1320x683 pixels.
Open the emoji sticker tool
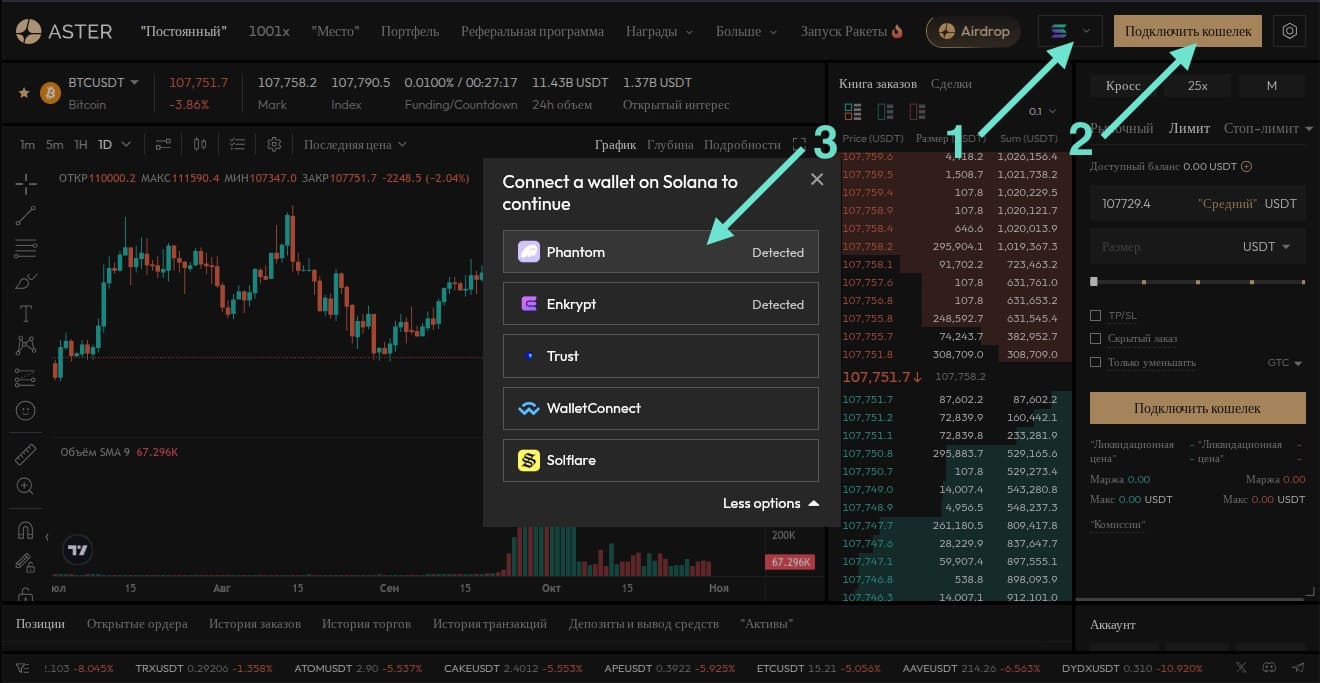26,410
